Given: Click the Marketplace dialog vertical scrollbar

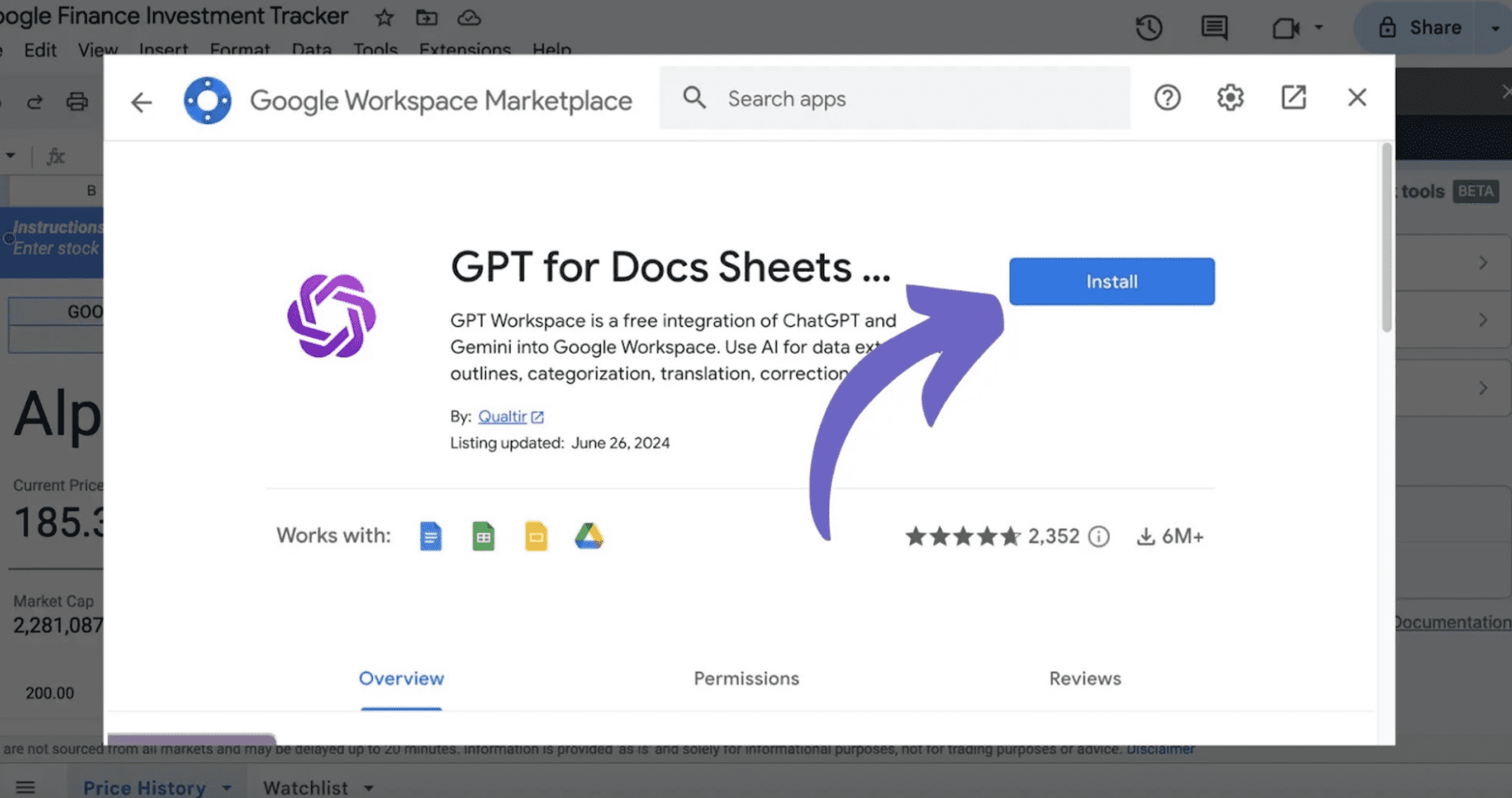Looking at the screenshot, I should click(1387, 238).
